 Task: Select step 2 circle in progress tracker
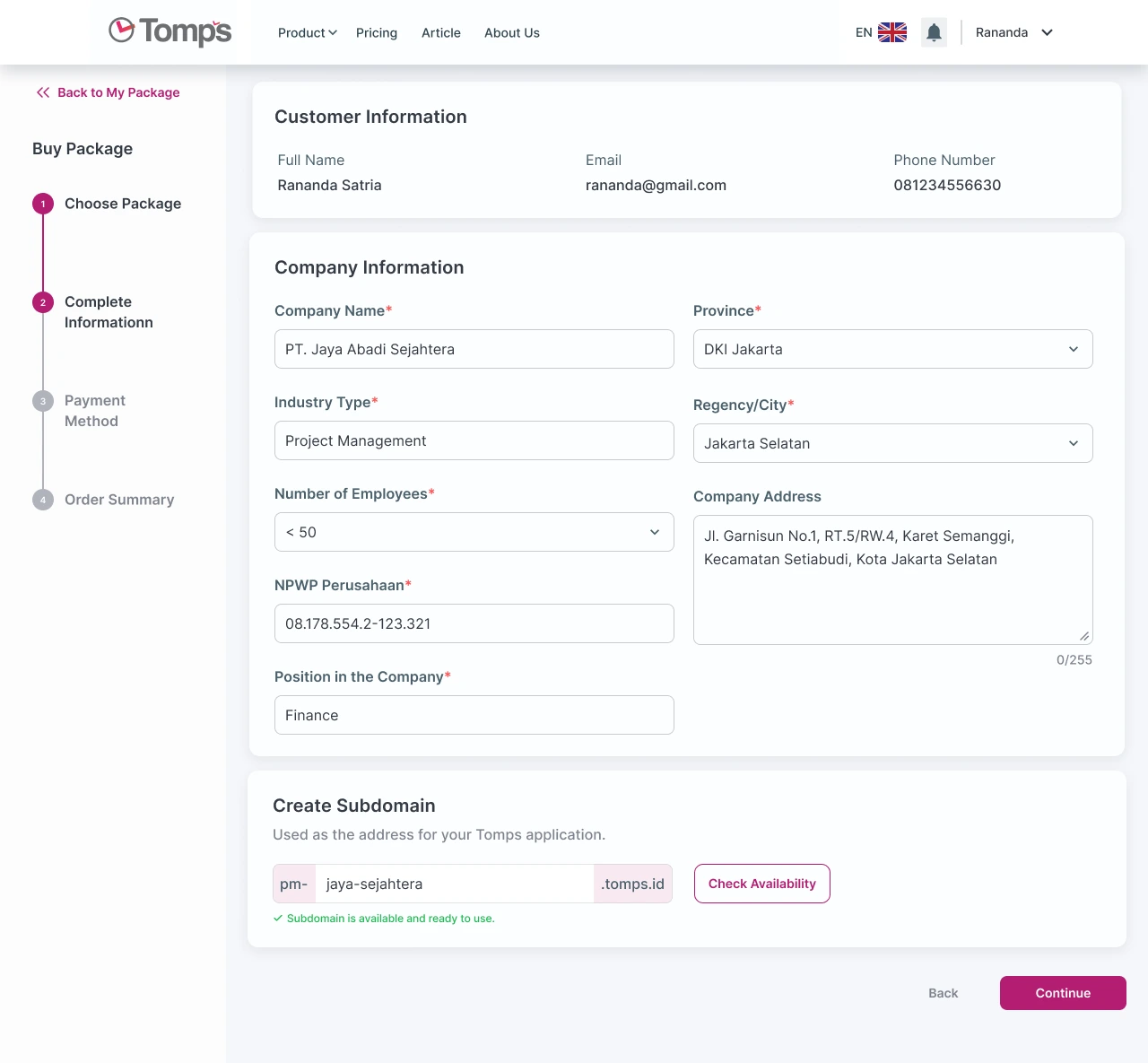tap(43, 302)
